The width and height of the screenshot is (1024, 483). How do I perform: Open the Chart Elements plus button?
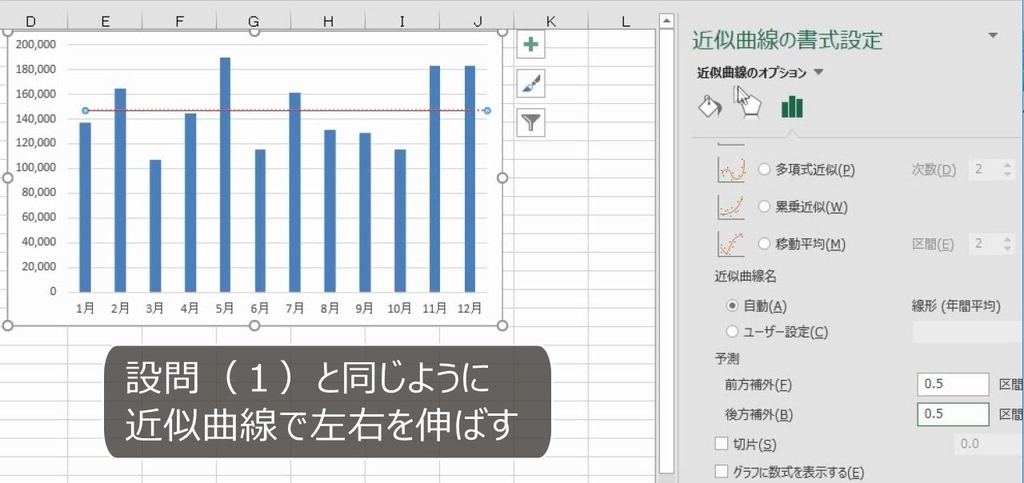(531, 44)
